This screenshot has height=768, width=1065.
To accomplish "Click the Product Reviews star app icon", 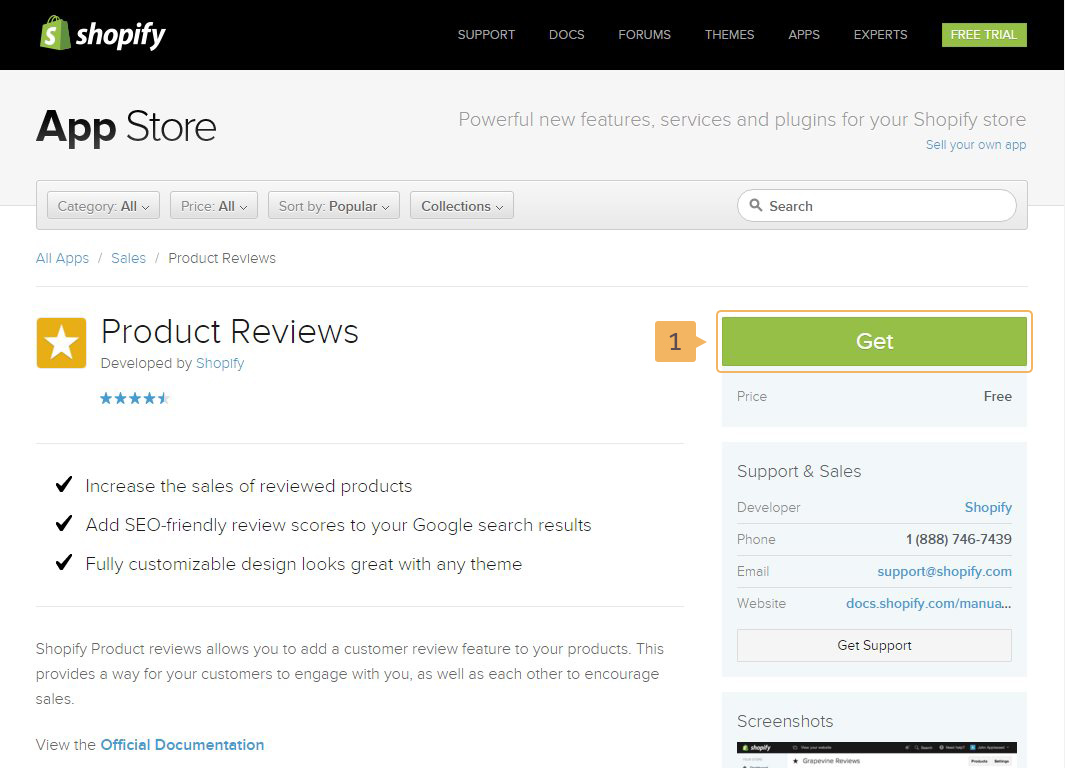I will coord(61,343).
